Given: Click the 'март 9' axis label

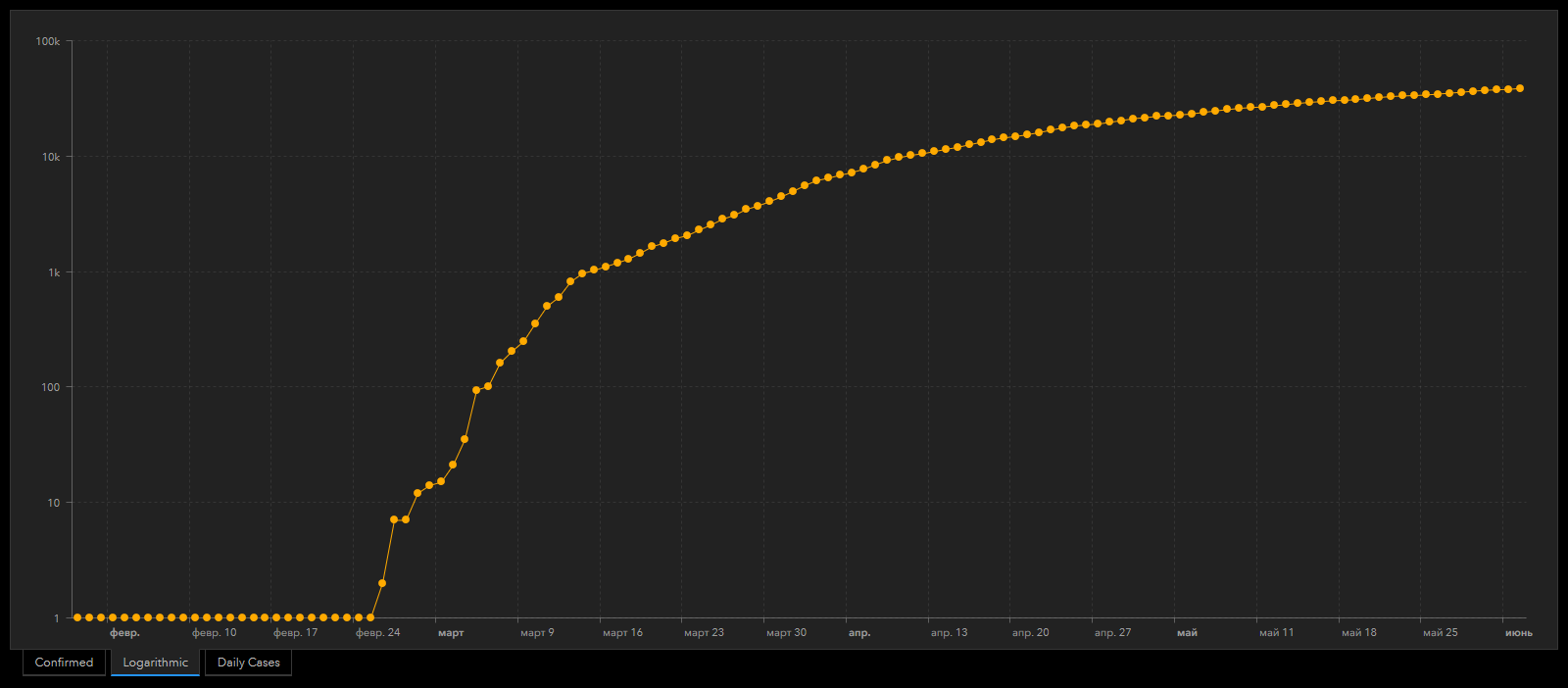Looking at the screenshot, I should (537, 633).
